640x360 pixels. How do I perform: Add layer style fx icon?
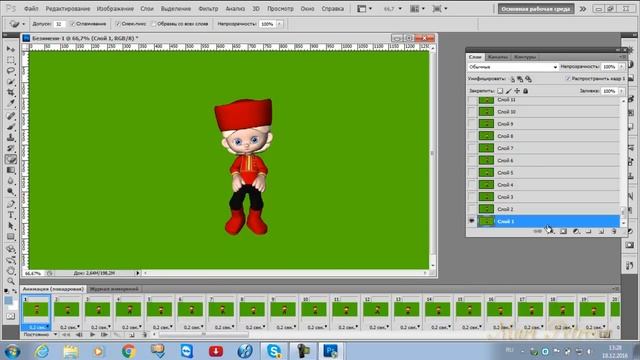[550, 231]
